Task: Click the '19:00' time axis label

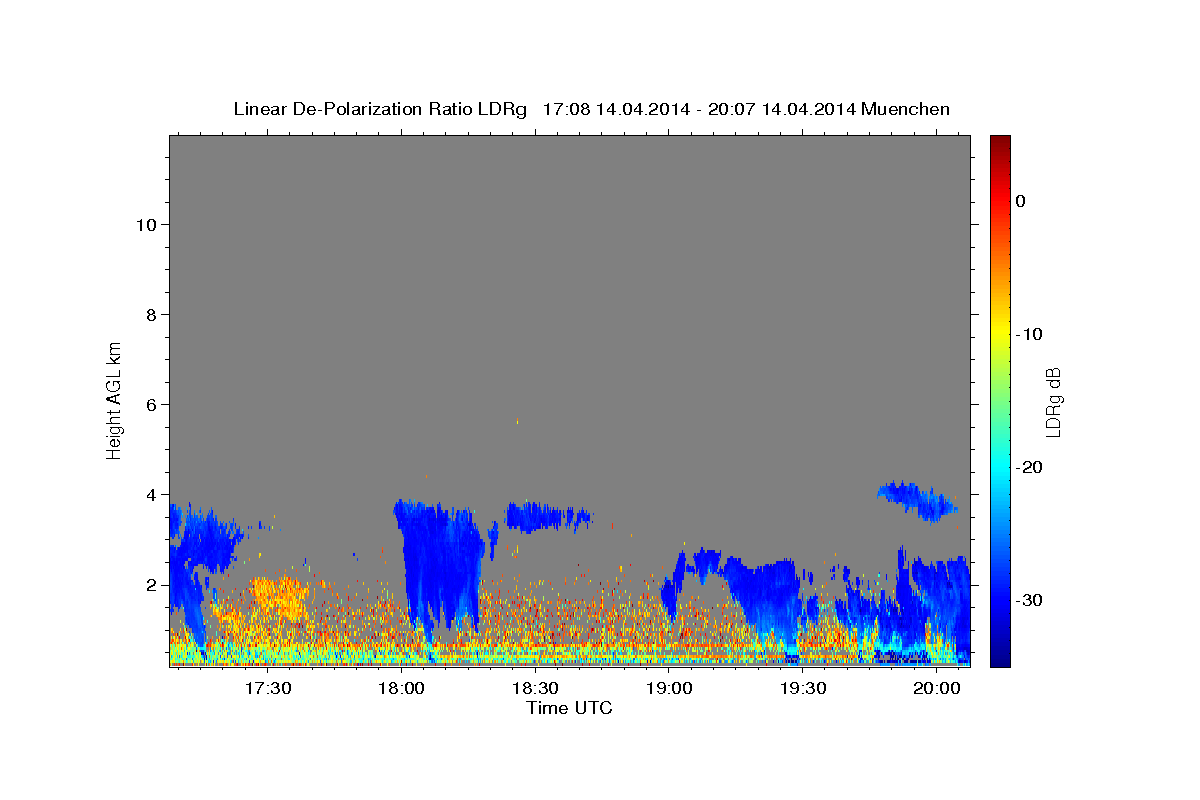Action: click(x=669, y=689)
